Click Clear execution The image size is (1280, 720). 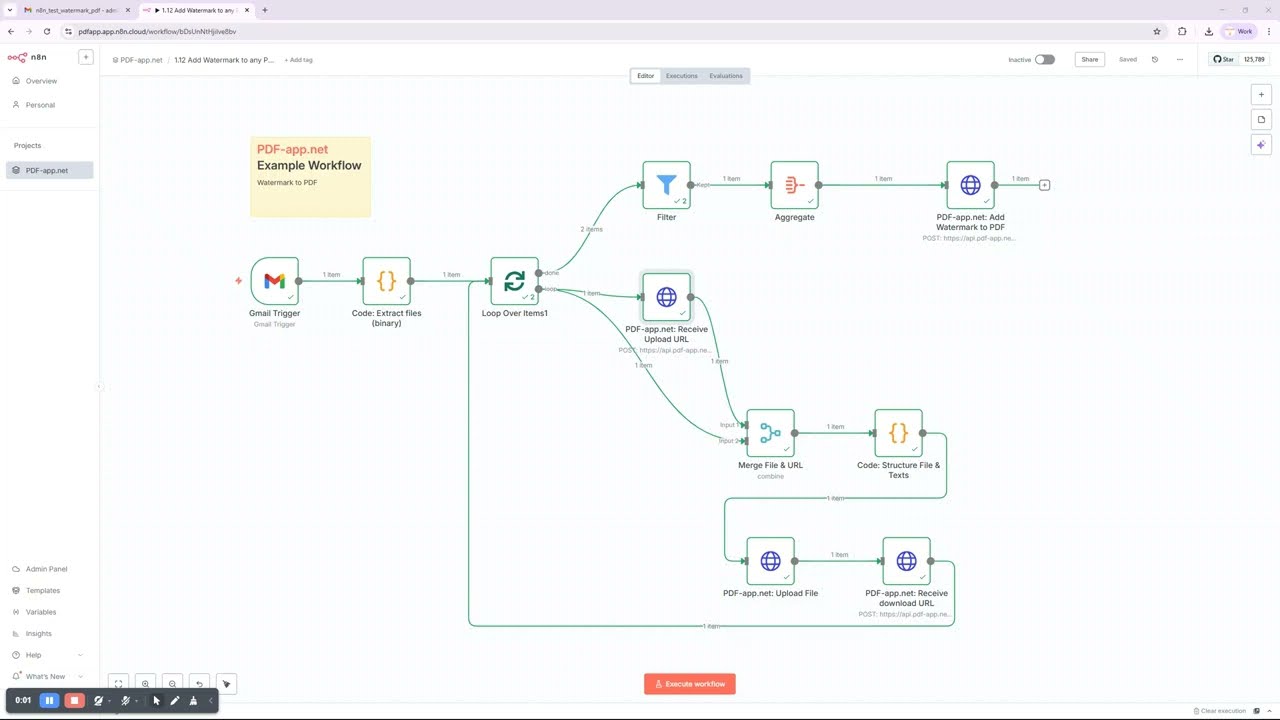(1219, 711)
